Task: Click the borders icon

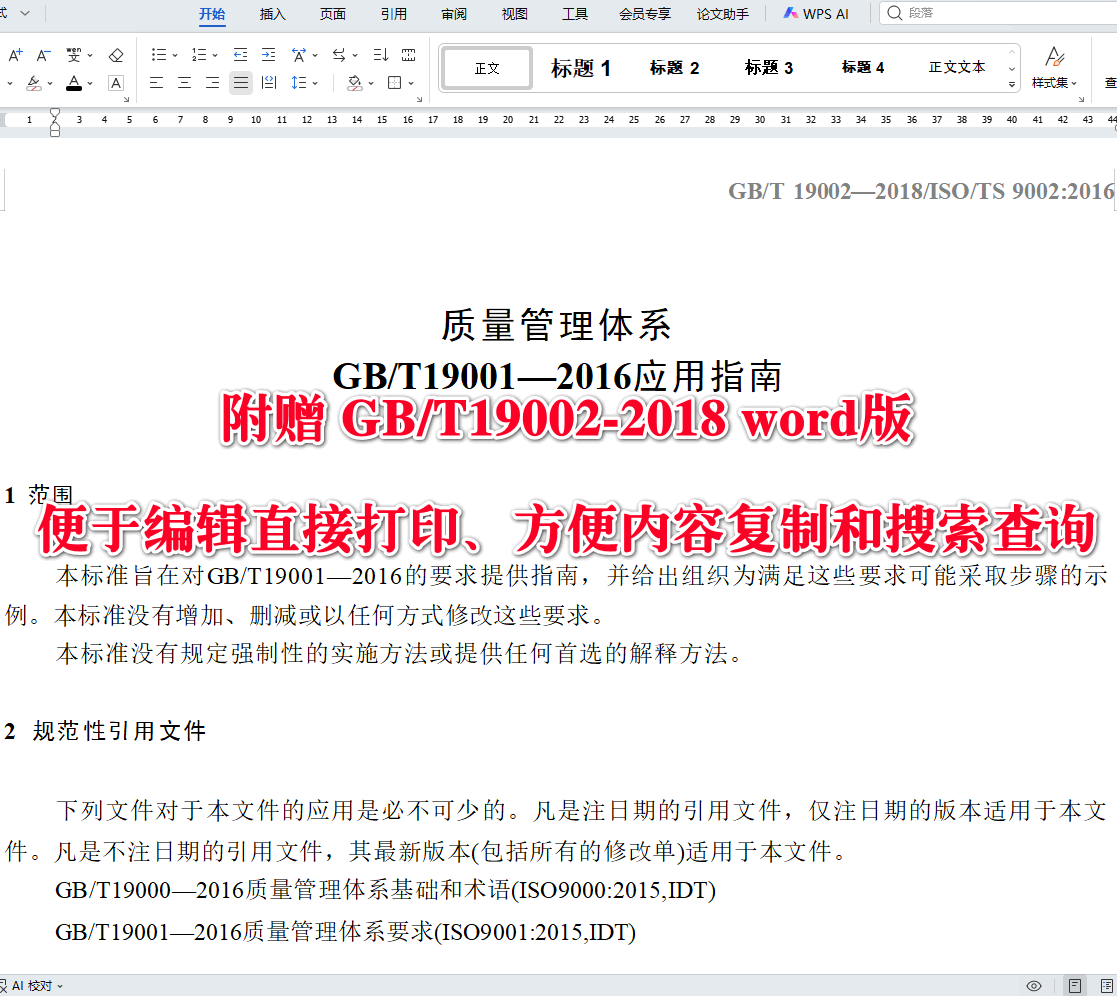Action: pyautogui.click(x=395, y=83)
